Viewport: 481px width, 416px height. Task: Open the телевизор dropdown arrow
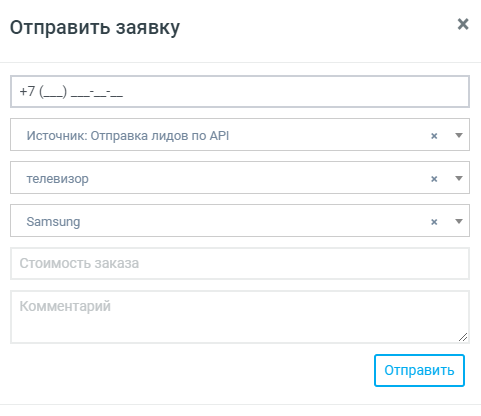pos(459,178)
